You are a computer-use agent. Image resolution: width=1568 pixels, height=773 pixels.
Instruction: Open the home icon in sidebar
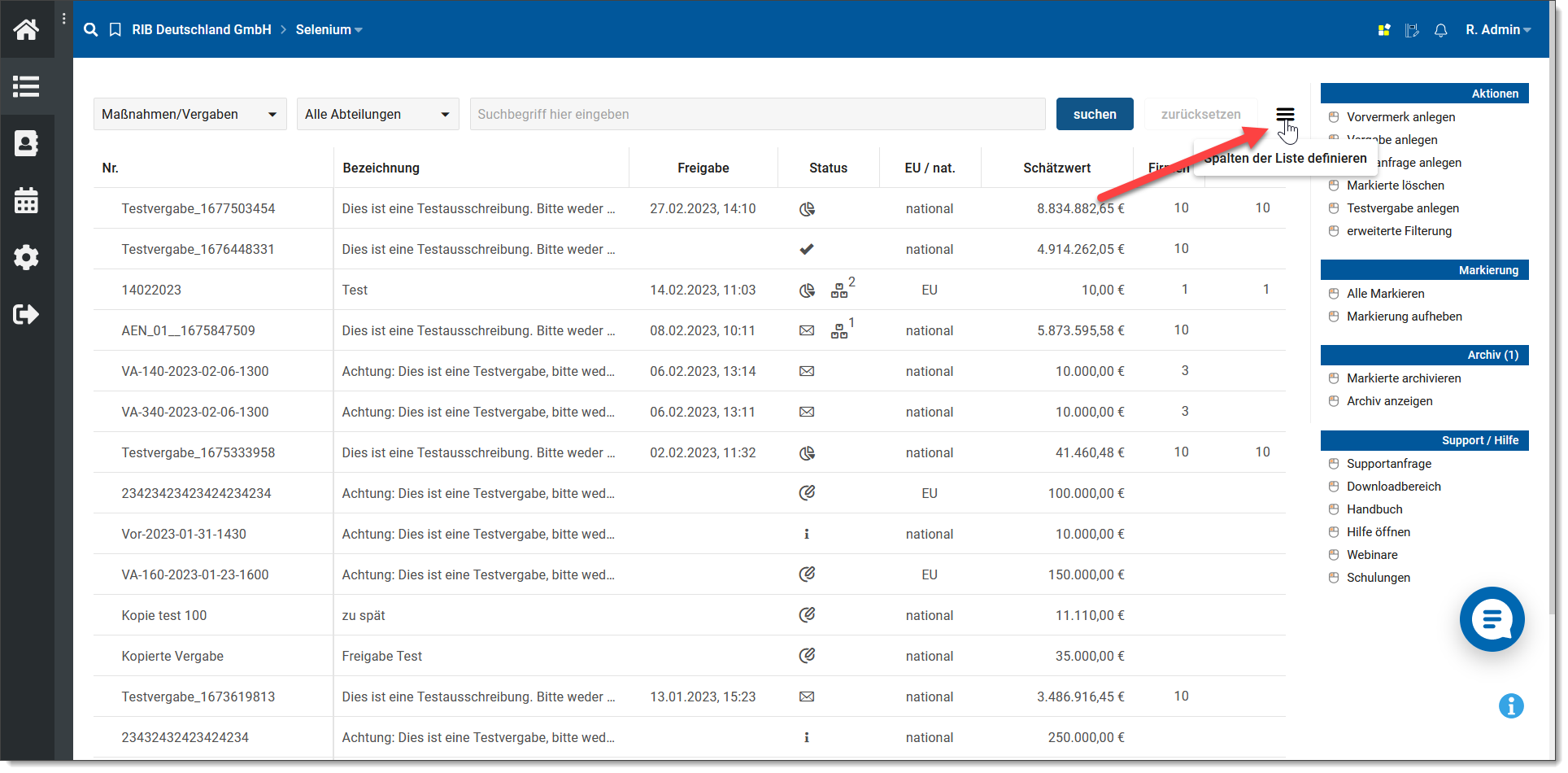click(x=26, y=29)
